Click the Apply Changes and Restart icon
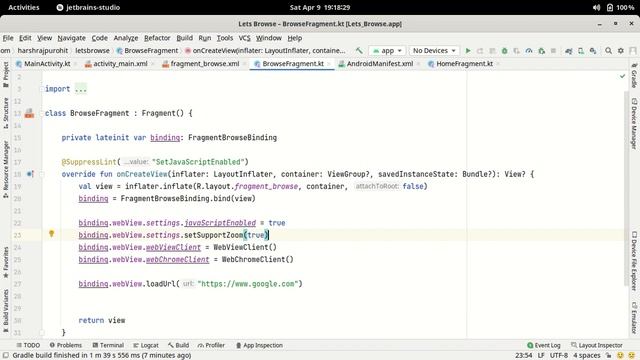 [x=480, y=51]
